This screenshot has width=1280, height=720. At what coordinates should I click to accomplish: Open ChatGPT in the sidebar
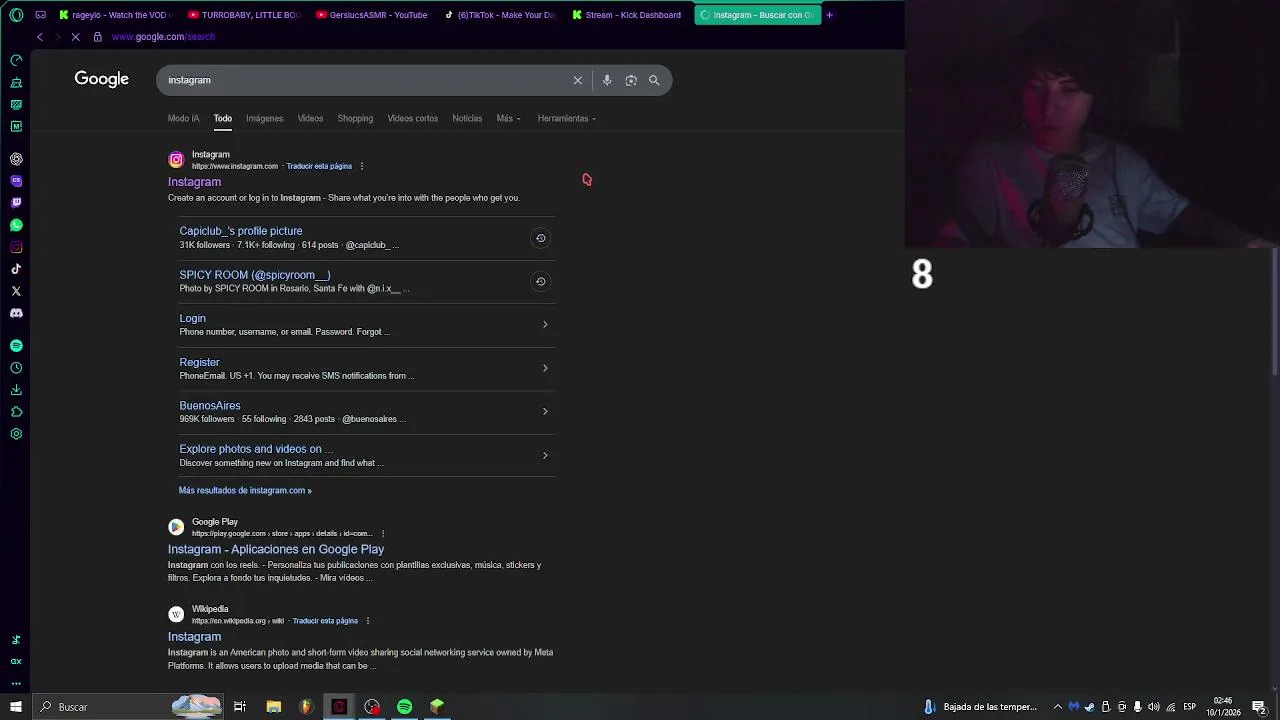(16, 159)
